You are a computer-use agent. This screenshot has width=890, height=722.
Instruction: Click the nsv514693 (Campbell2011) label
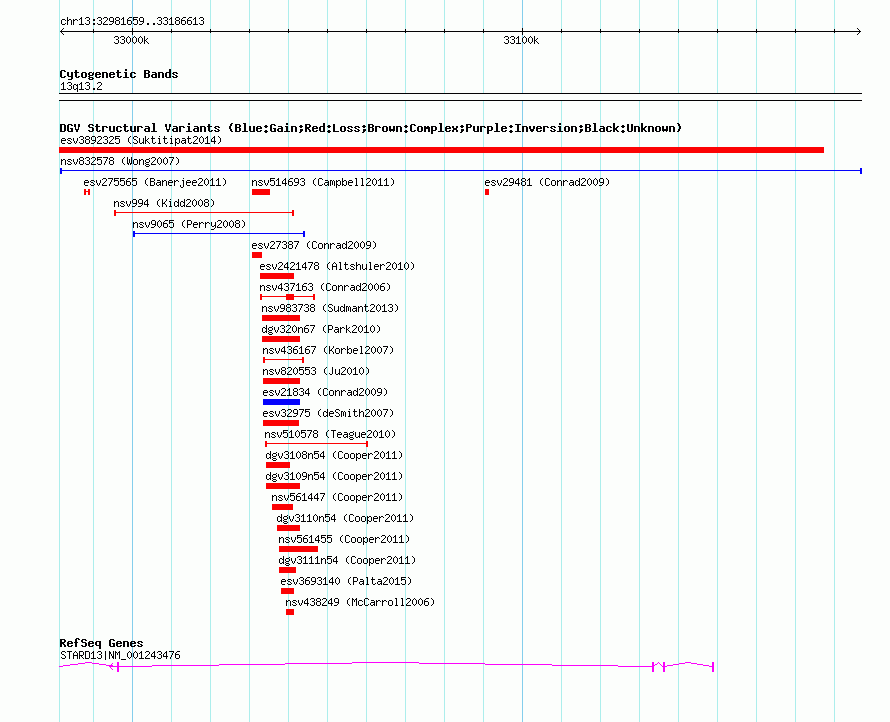pos(323,182)
